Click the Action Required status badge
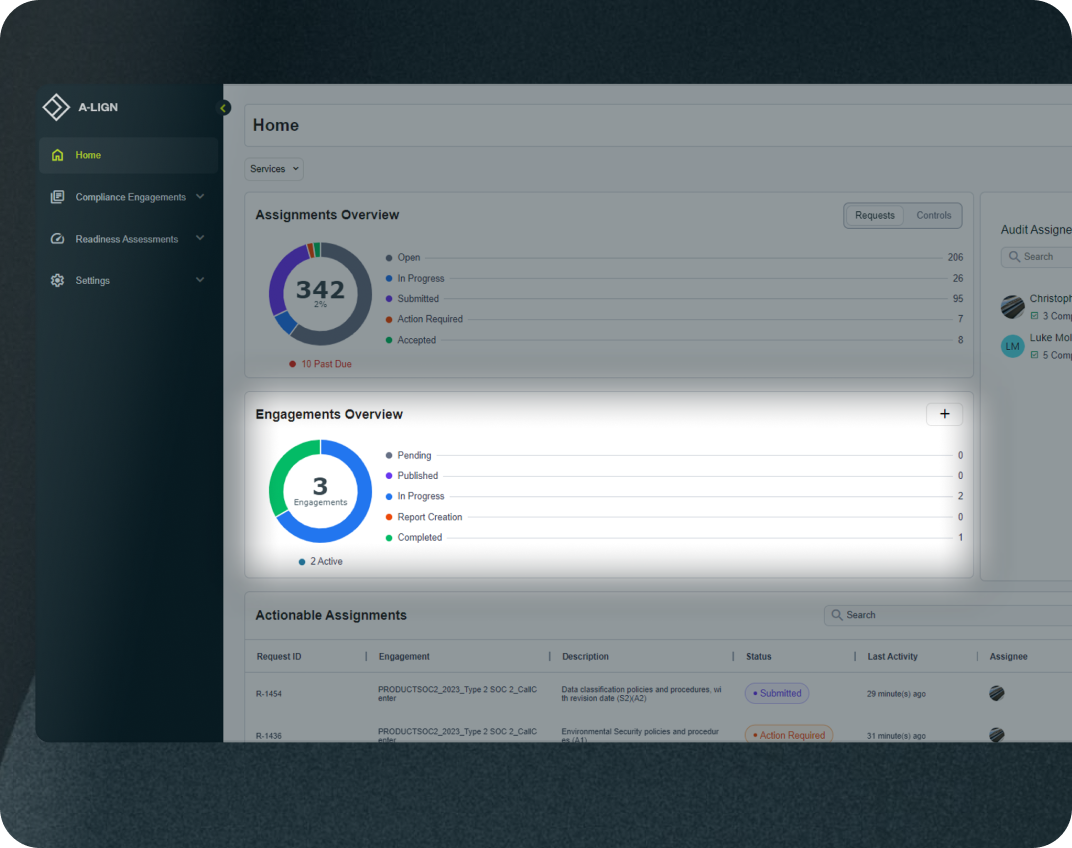 pos(789,734)
